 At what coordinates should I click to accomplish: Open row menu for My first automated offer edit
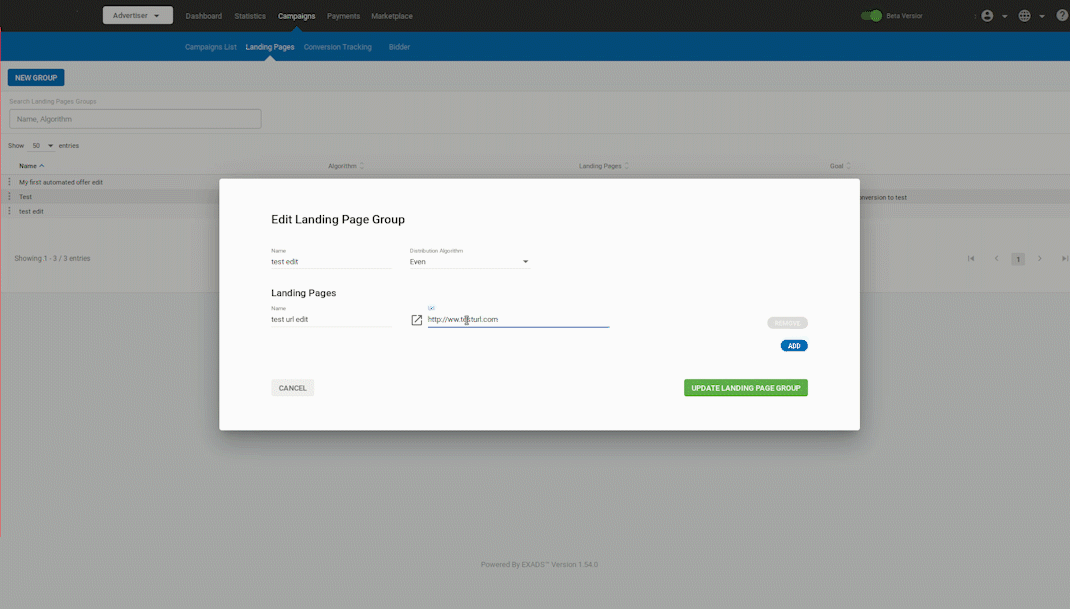point(10,182)
